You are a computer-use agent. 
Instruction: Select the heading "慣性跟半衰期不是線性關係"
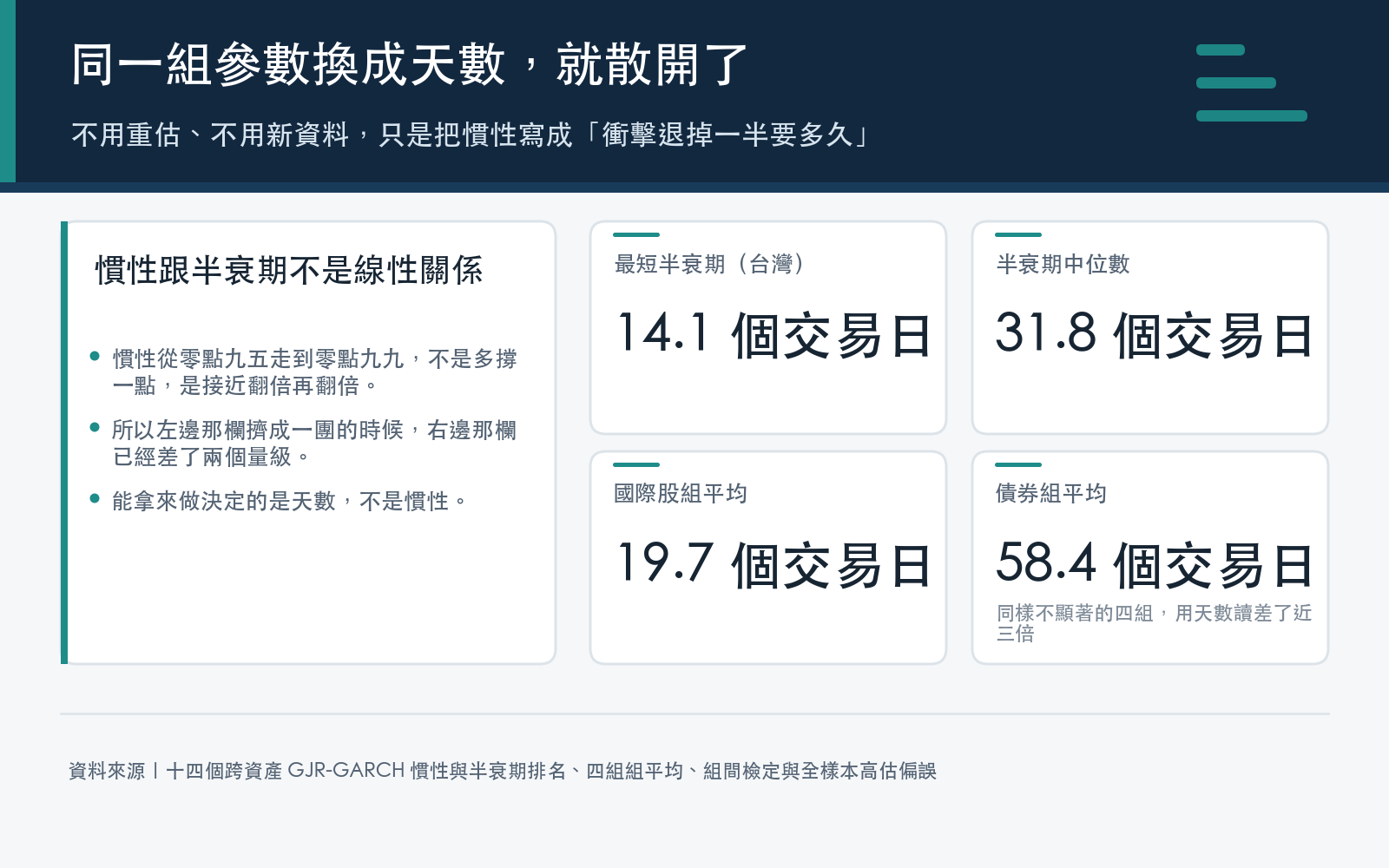(289, 270)
